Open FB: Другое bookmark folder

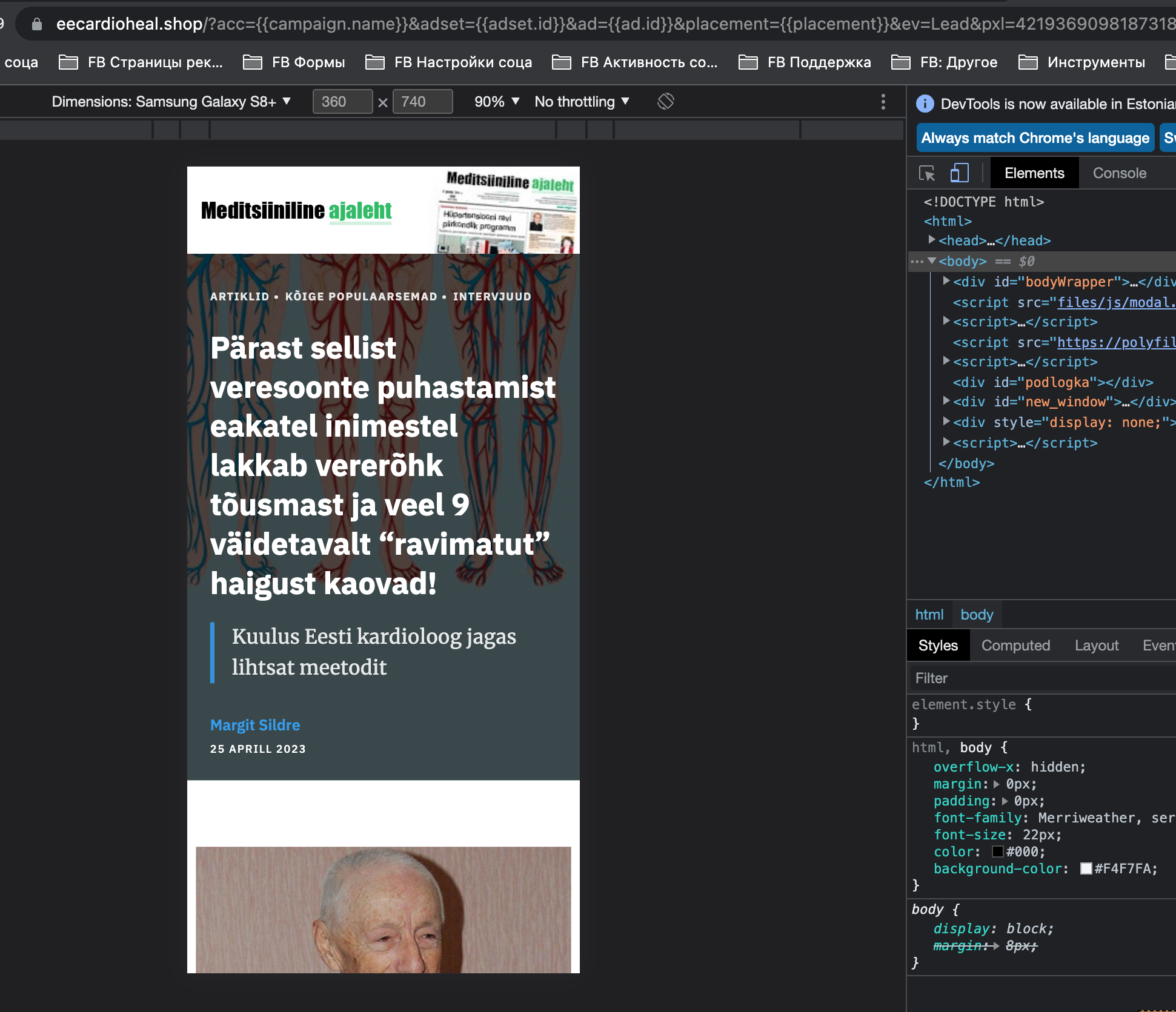(944, 62)
